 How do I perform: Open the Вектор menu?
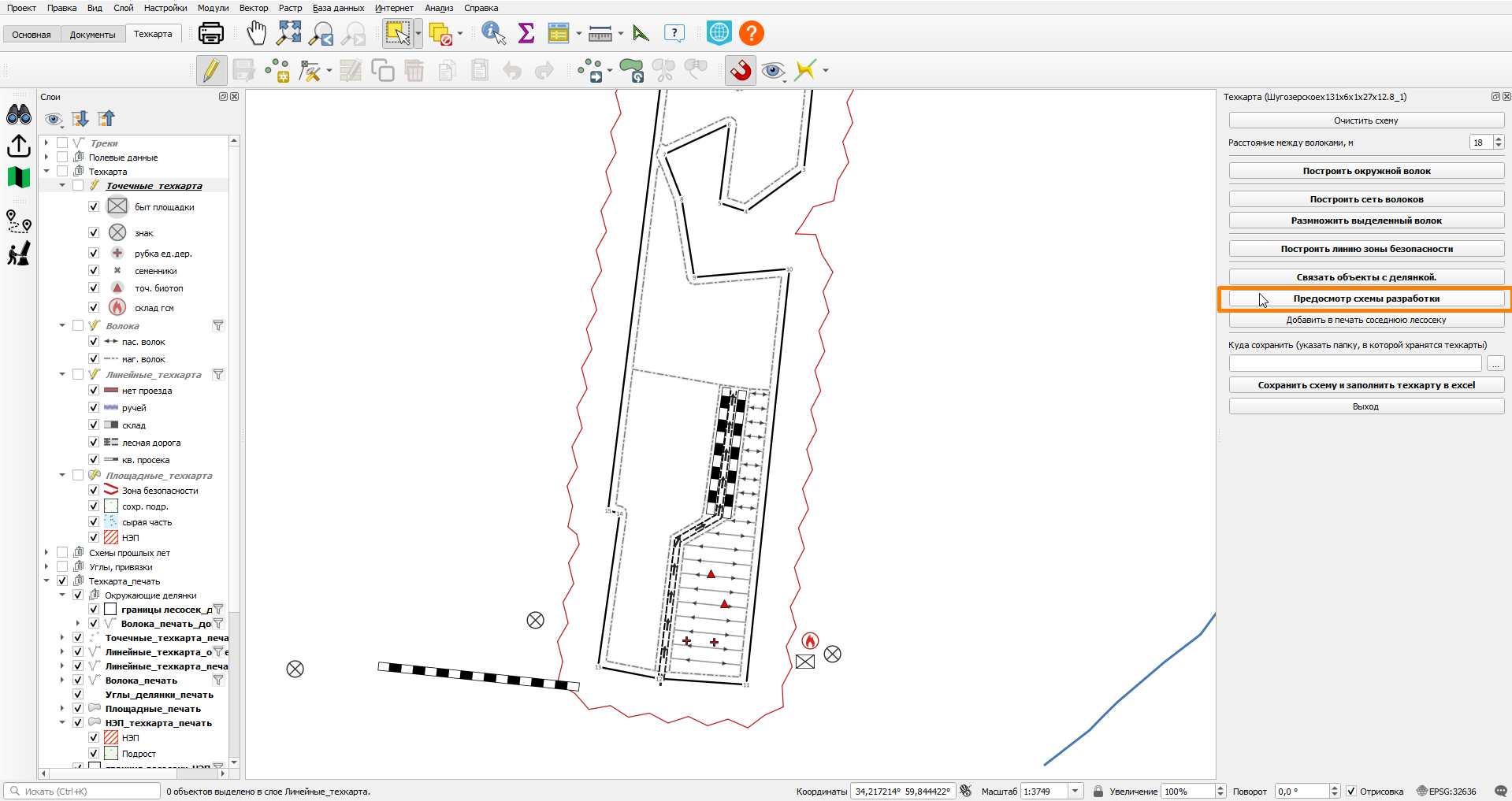point(254,8)
